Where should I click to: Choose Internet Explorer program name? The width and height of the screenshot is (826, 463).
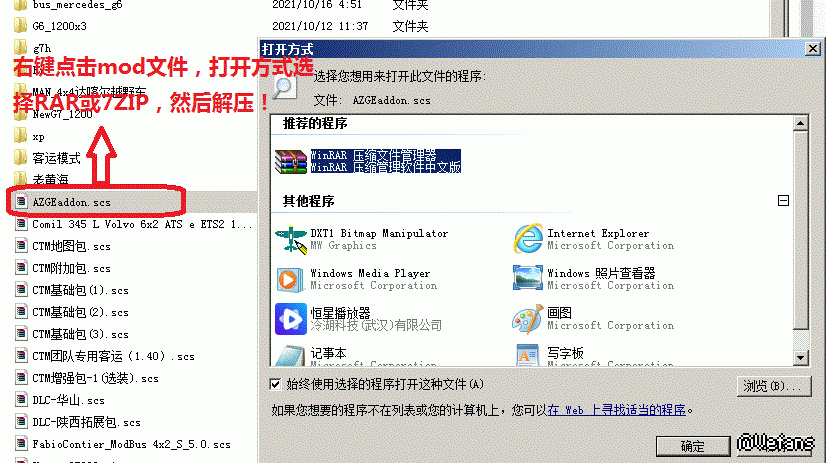pyautogui.click(x=598, y=233)
